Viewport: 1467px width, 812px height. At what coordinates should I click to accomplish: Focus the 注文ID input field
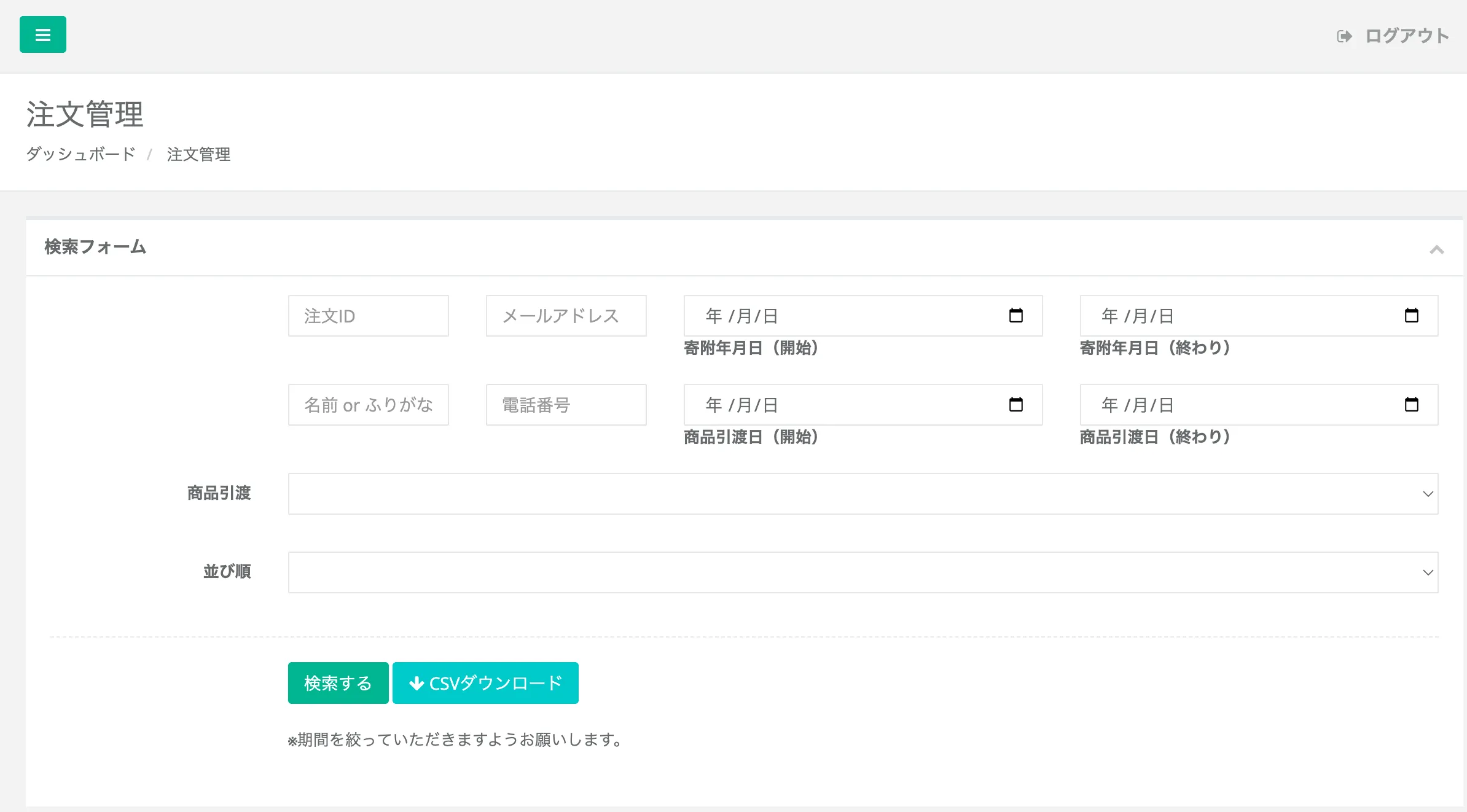click(x=368, y=316)
